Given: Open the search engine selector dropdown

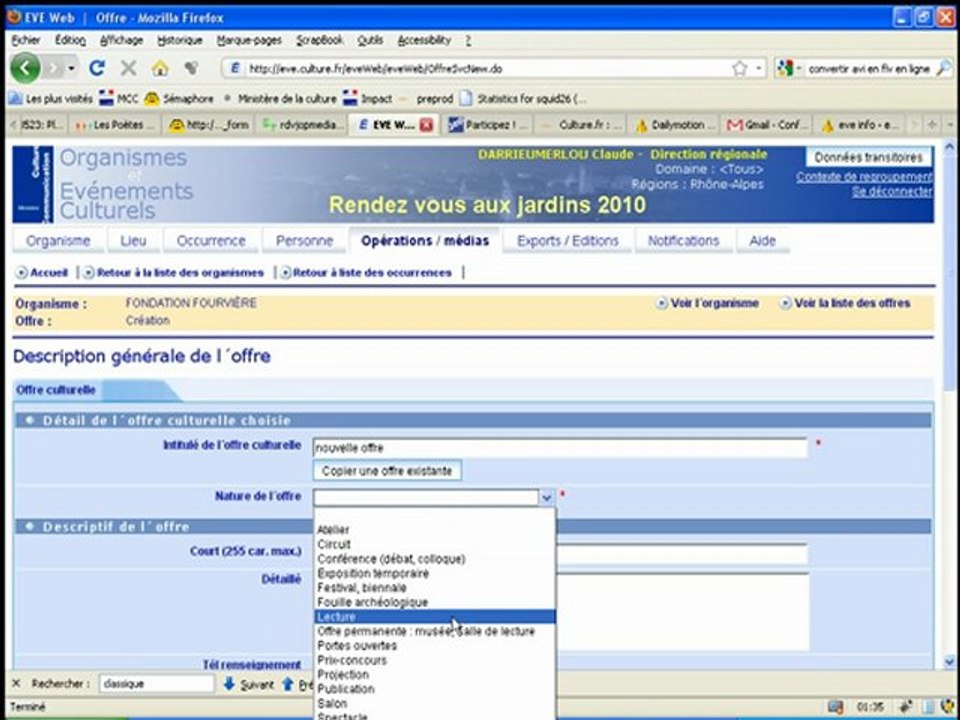Looking at the screenshot, I should [788, 69].
